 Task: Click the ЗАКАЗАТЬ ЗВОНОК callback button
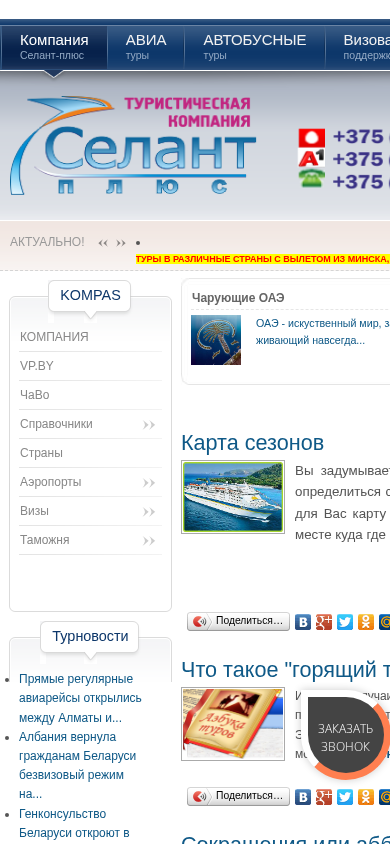point(345,737)
